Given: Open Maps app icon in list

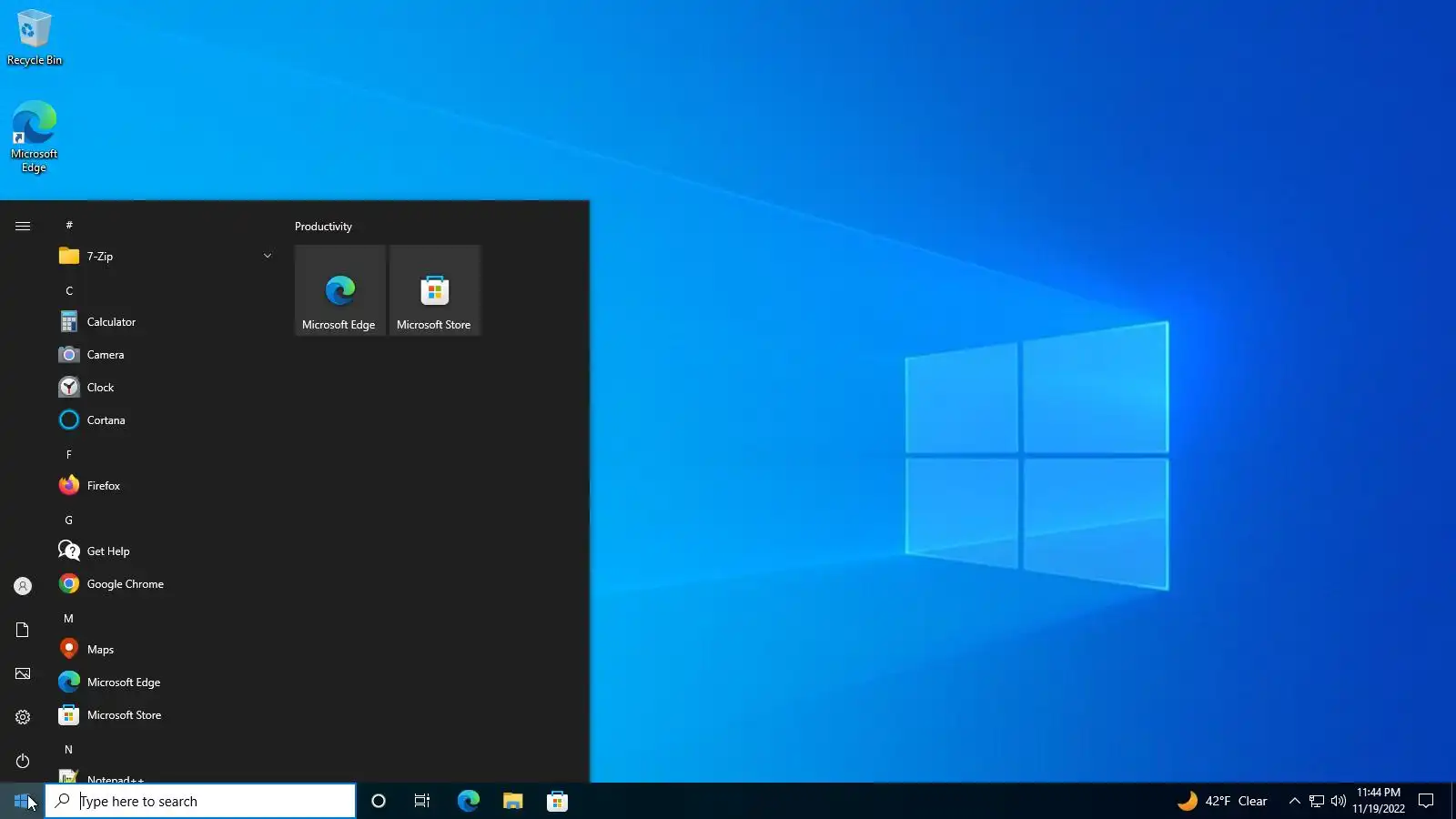Looking at the screenshot, I should pos(69,650).
